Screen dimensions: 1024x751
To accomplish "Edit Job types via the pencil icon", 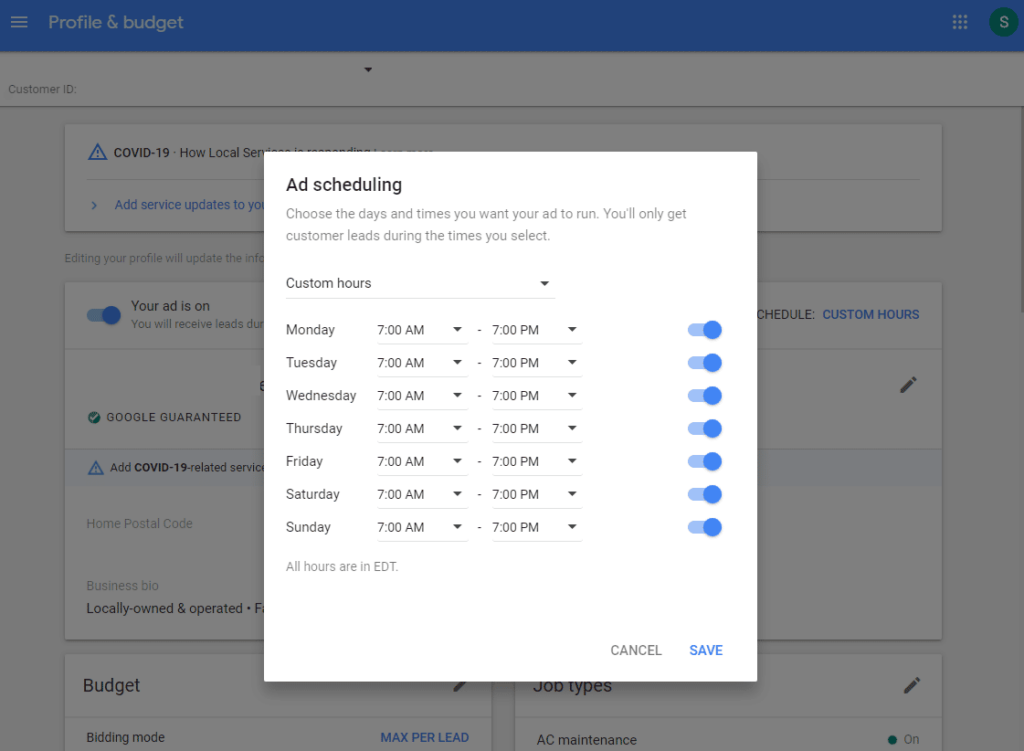I will (x=911, y=685).
